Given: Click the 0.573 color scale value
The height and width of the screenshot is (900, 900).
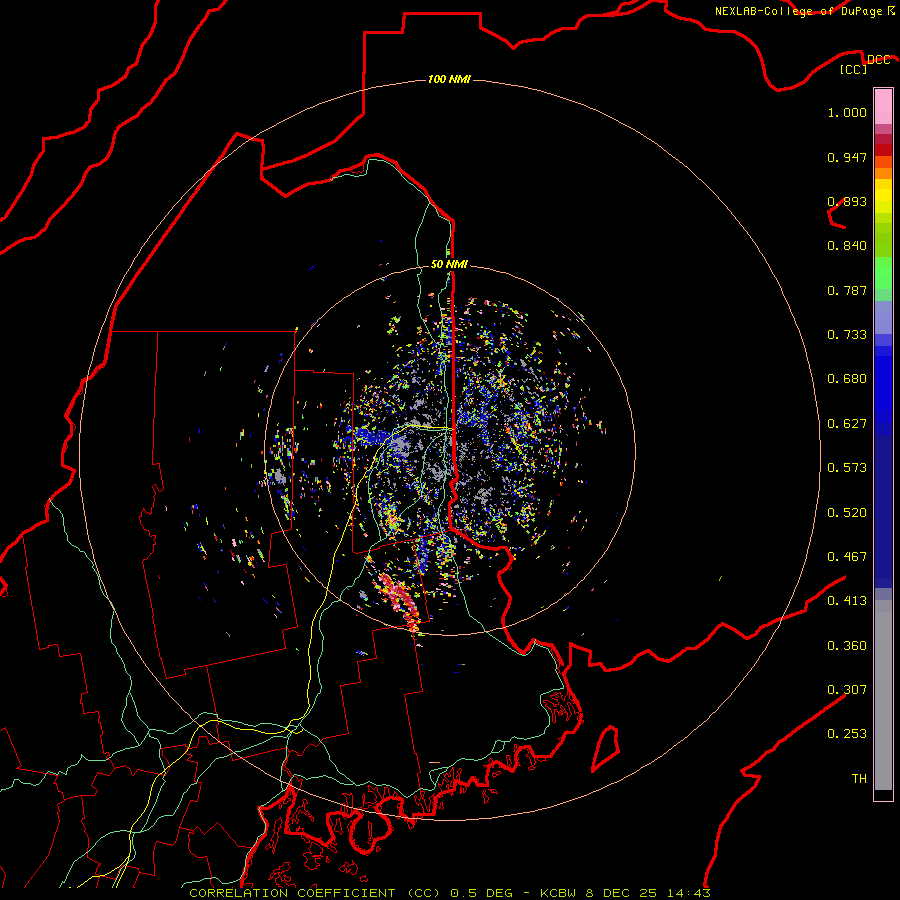Looking at the screenshot, I should click(x=847, y=468).
